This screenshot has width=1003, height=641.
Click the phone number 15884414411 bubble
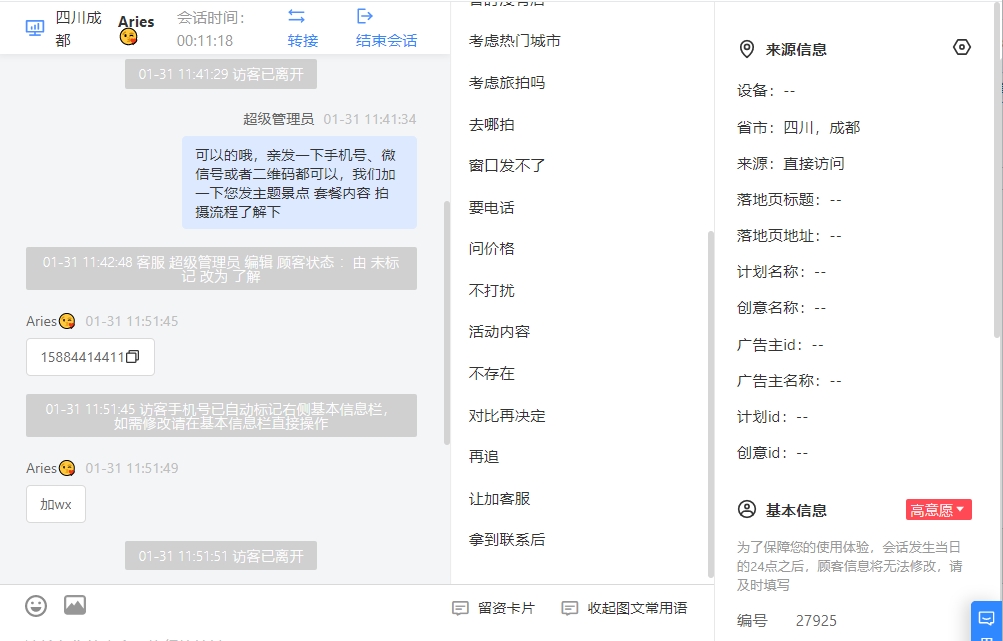90,357
